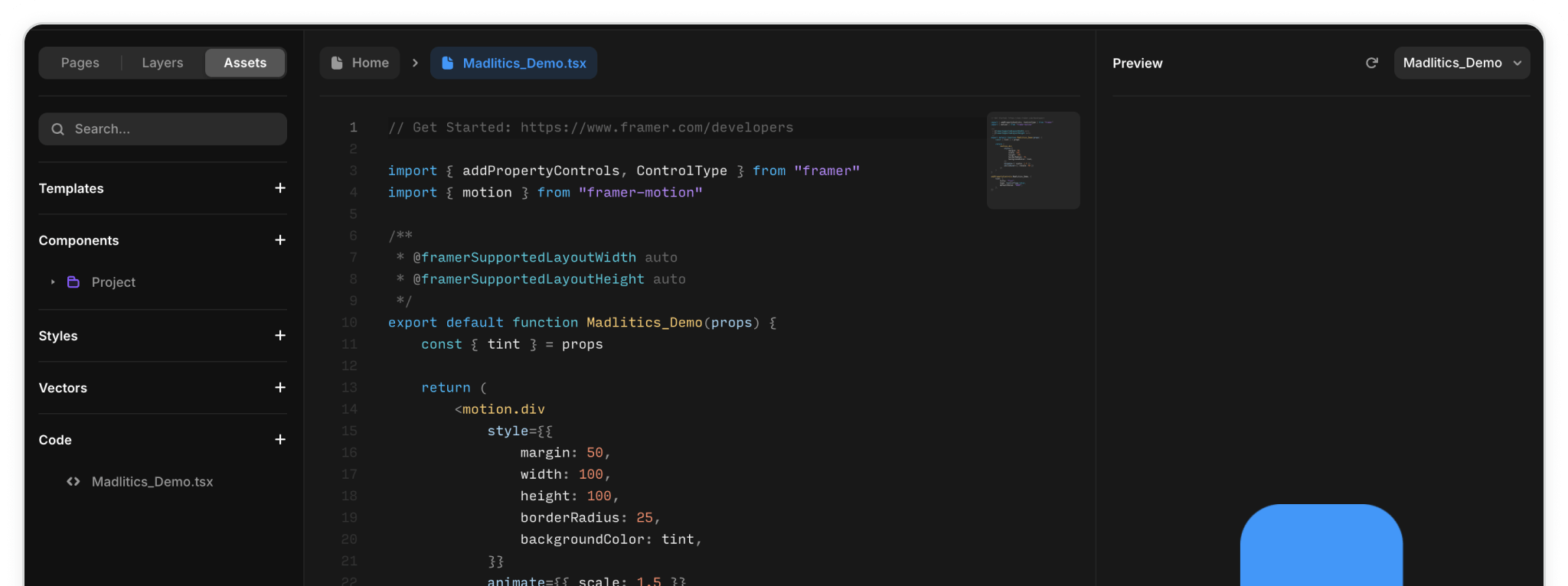
Task: Add a new Template with plus icon
Action: coord(280,188)
